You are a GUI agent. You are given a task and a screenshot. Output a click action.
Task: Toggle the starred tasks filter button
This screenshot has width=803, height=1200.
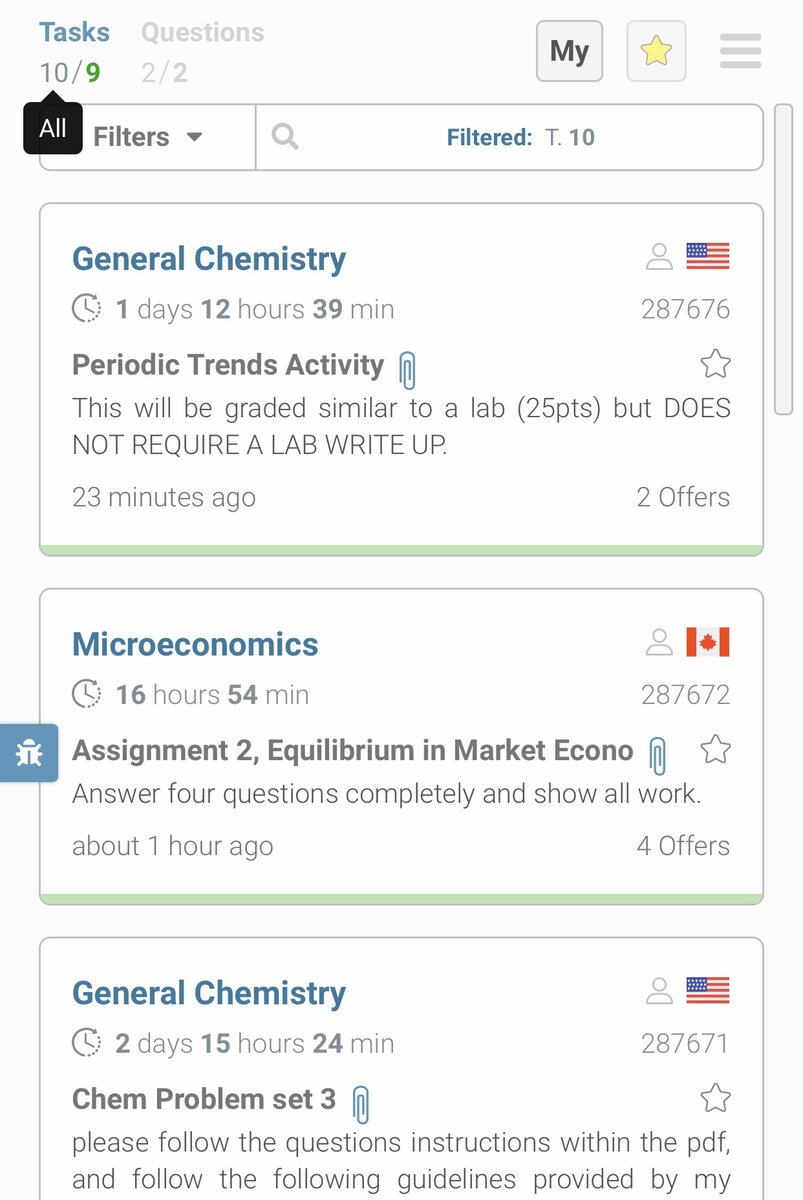click(656, 51)
